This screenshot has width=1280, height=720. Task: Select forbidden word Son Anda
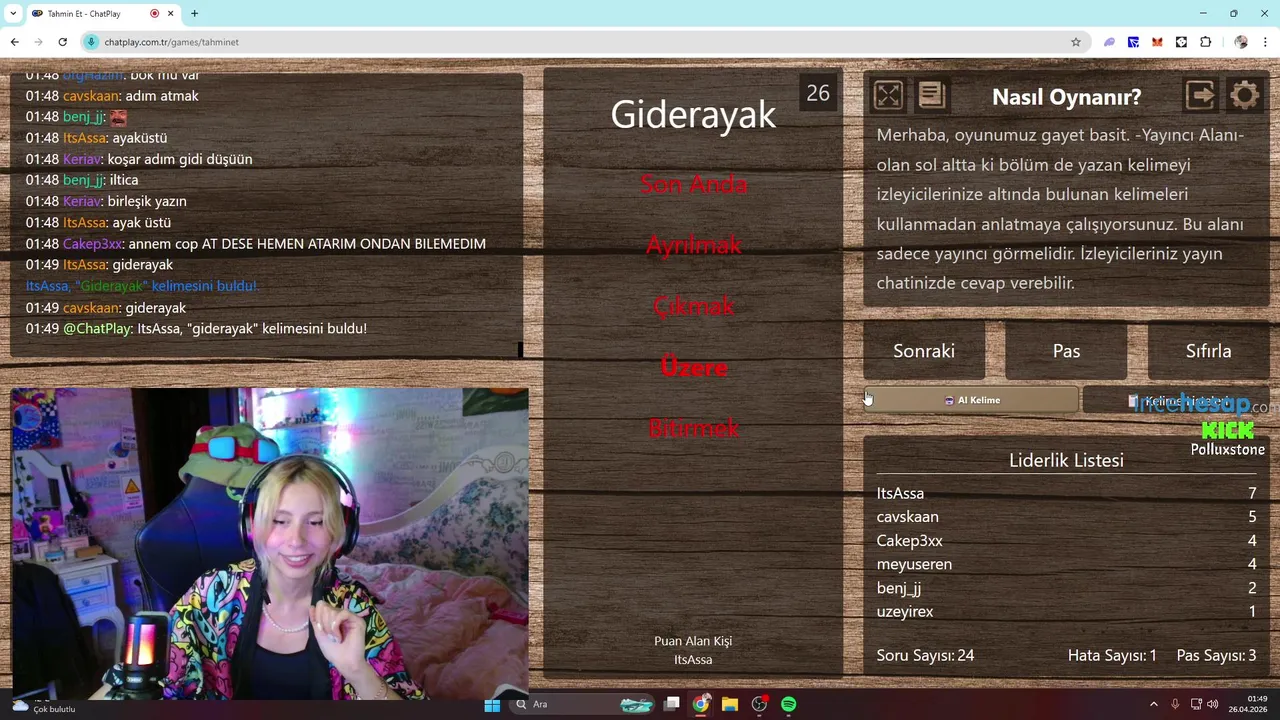tap(693, 184)
